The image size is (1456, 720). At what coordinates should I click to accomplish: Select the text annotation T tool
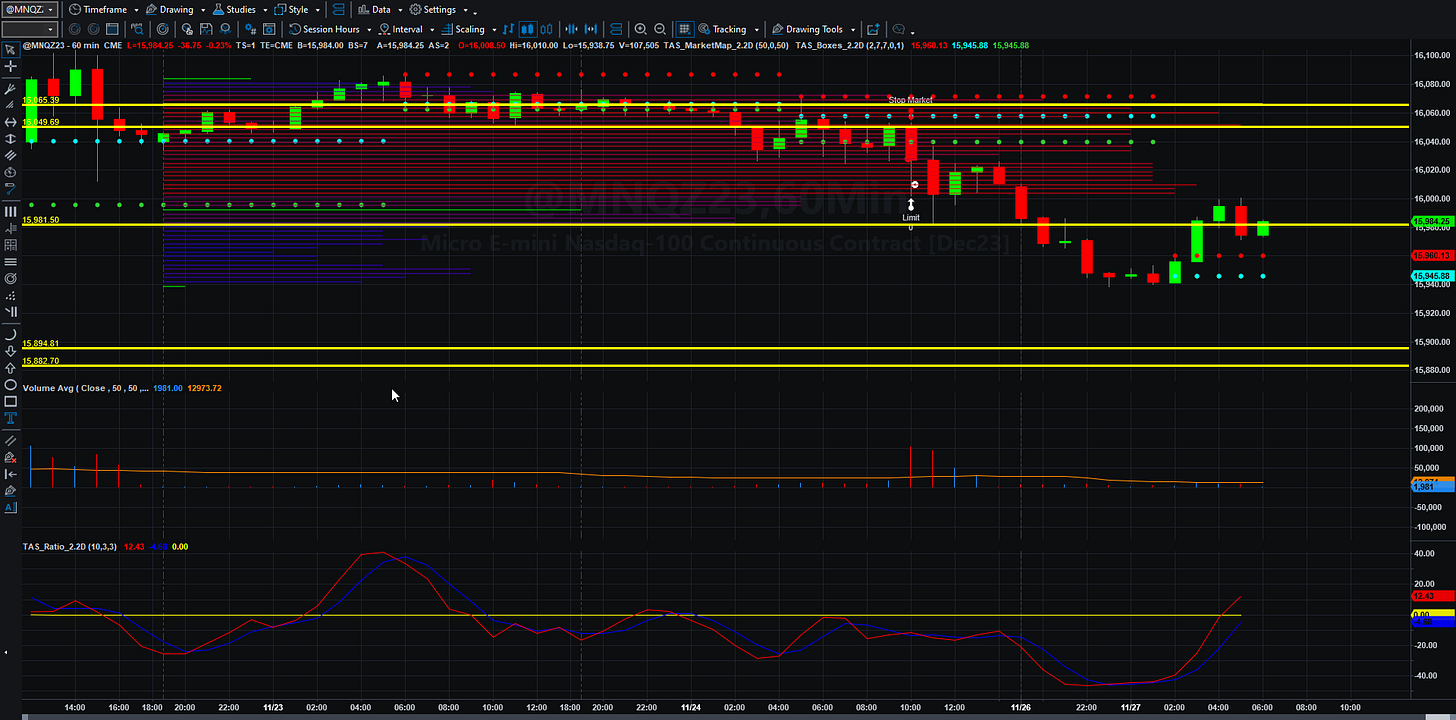pos(11,418)
